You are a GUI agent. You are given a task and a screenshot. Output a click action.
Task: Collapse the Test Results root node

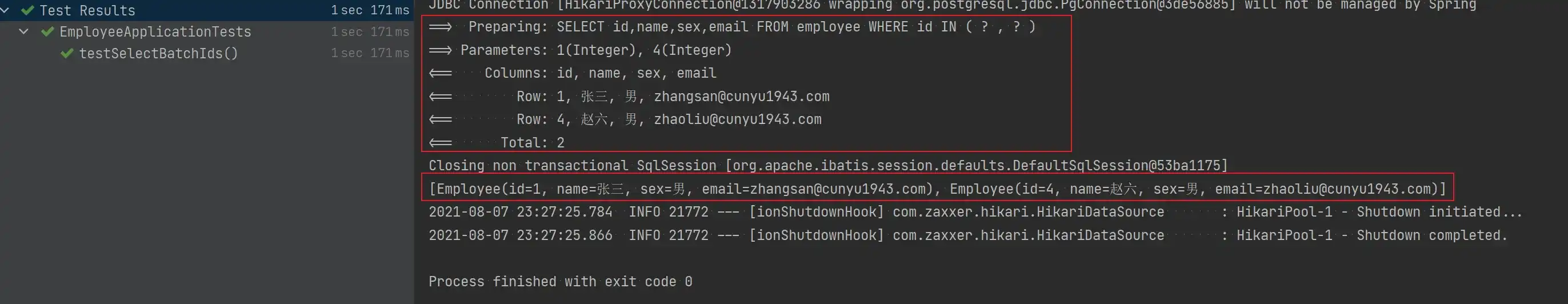coord(5,10)
